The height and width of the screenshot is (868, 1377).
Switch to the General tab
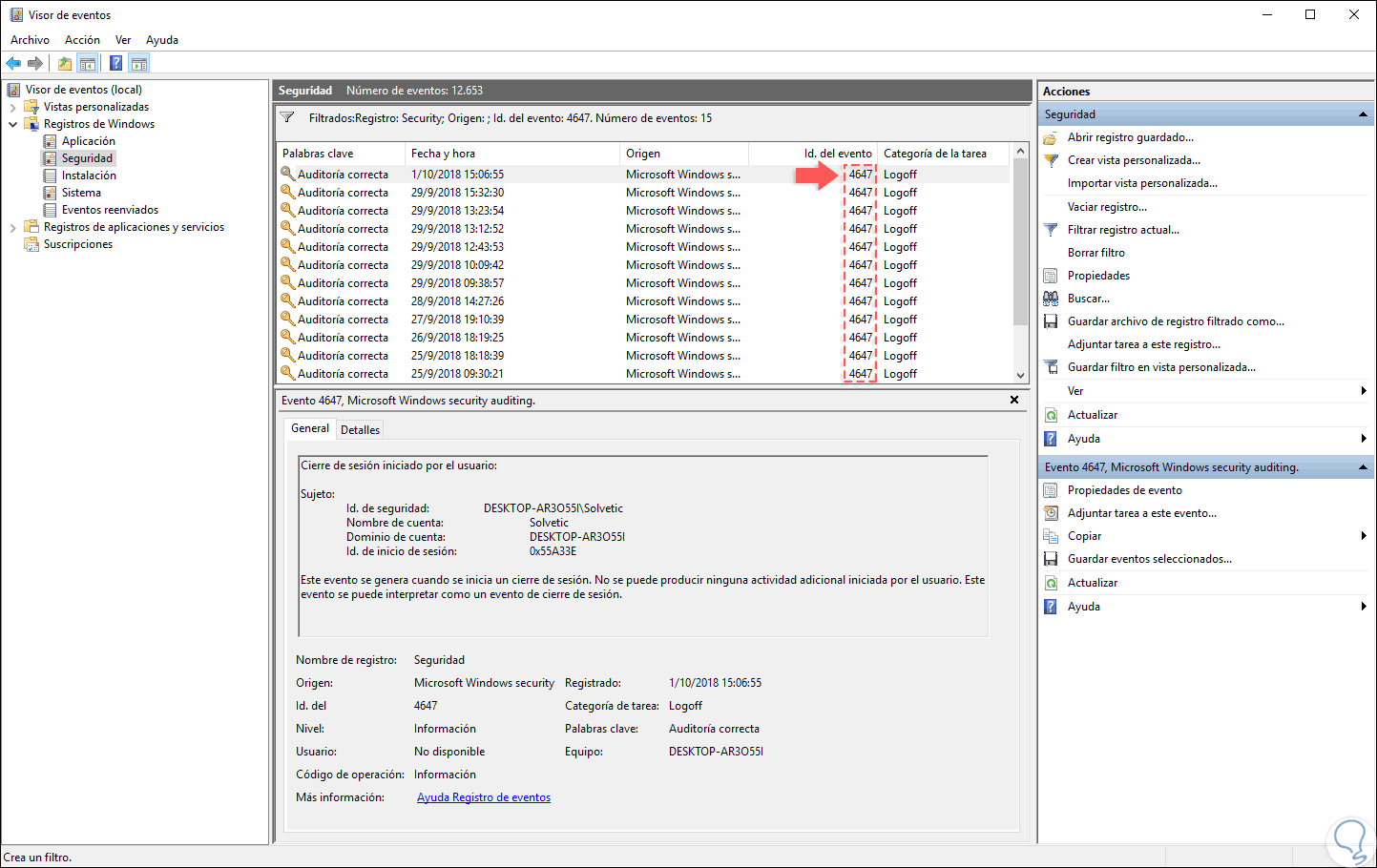coord(310,428)
